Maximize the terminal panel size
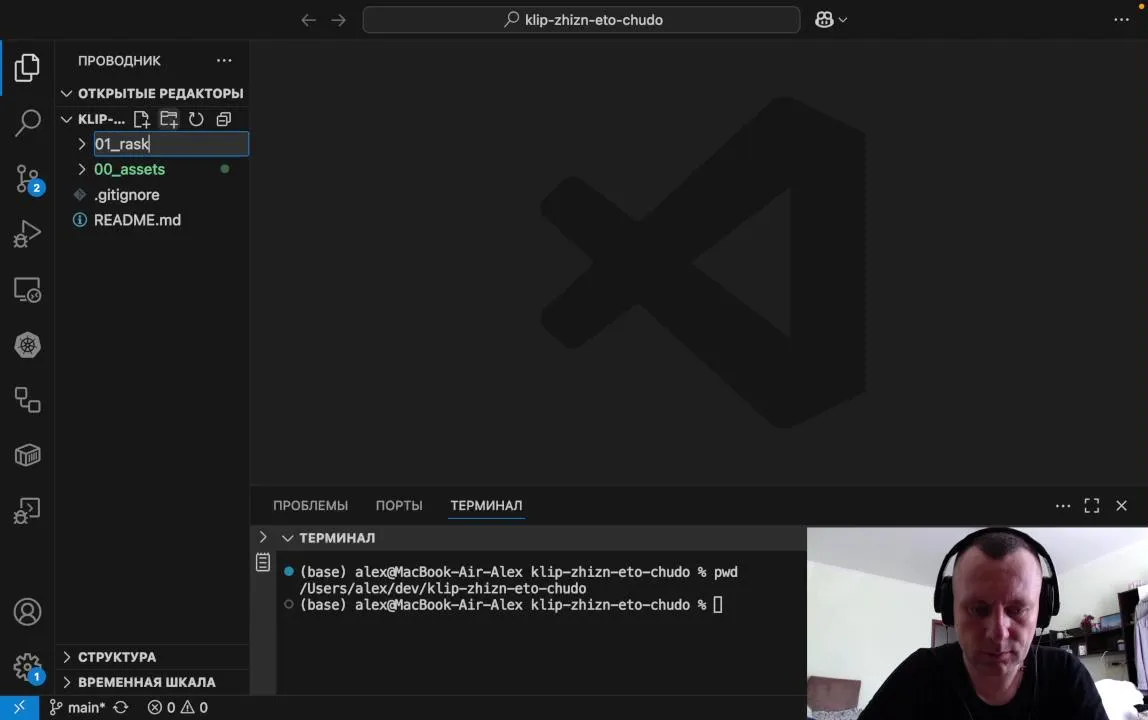The height and width of the screenshot is (720, 1148). tap(1092, 506)
